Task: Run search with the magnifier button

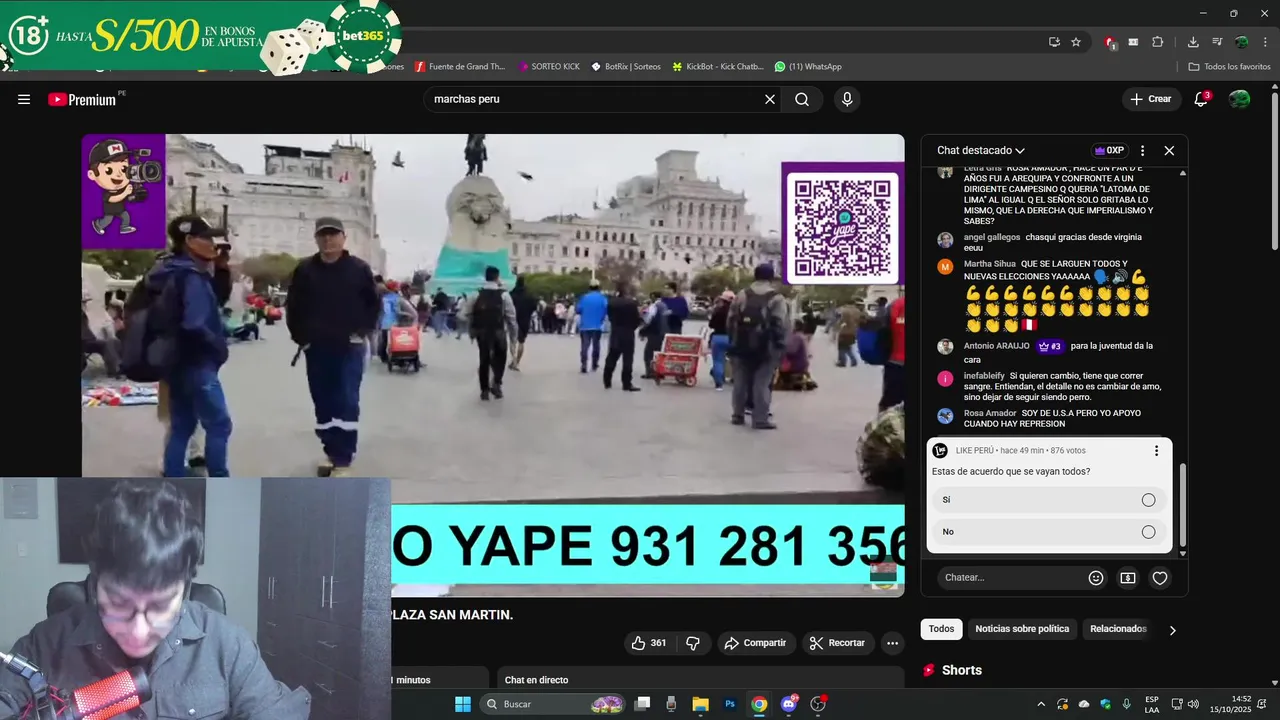Action: point(802,99)
